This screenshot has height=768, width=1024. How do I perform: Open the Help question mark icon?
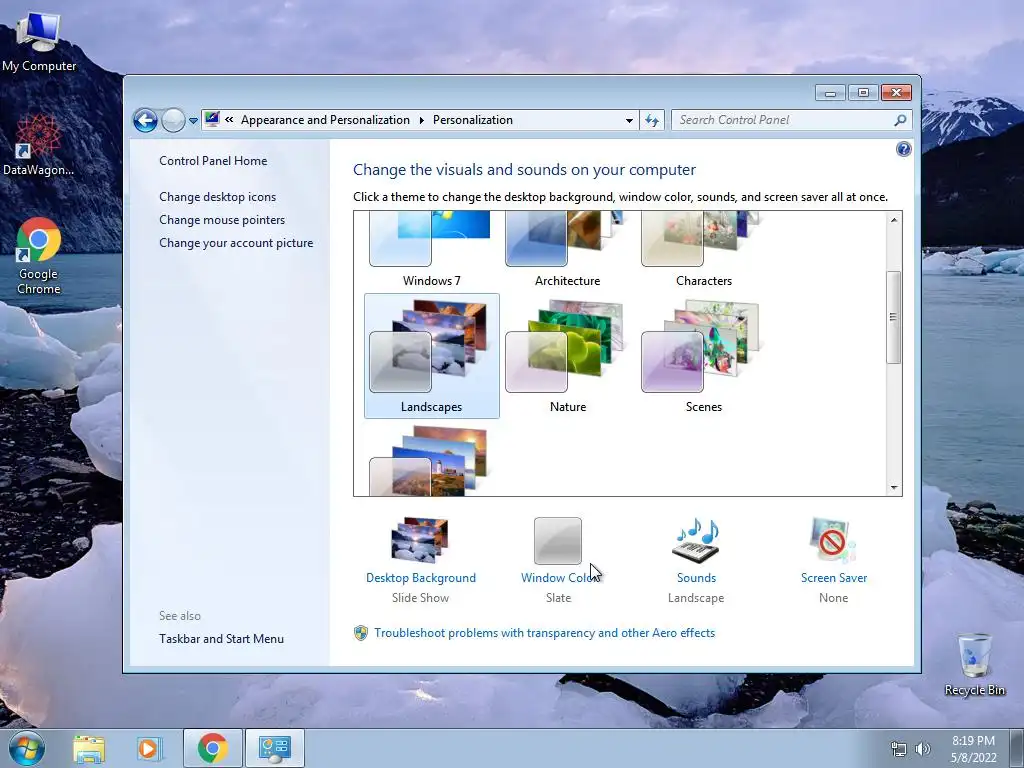903,150
